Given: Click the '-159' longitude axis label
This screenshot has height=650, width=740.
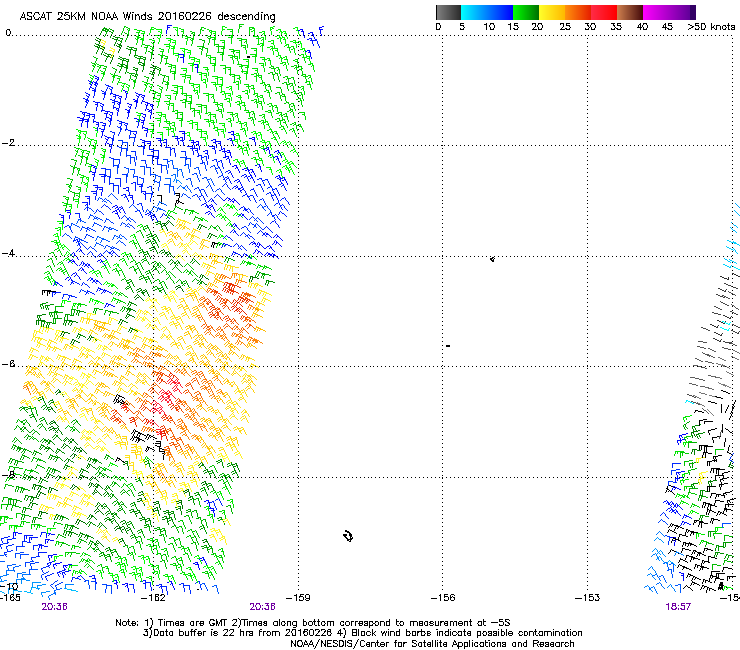Looking at the screenshot, I should (x=298, y=598).
